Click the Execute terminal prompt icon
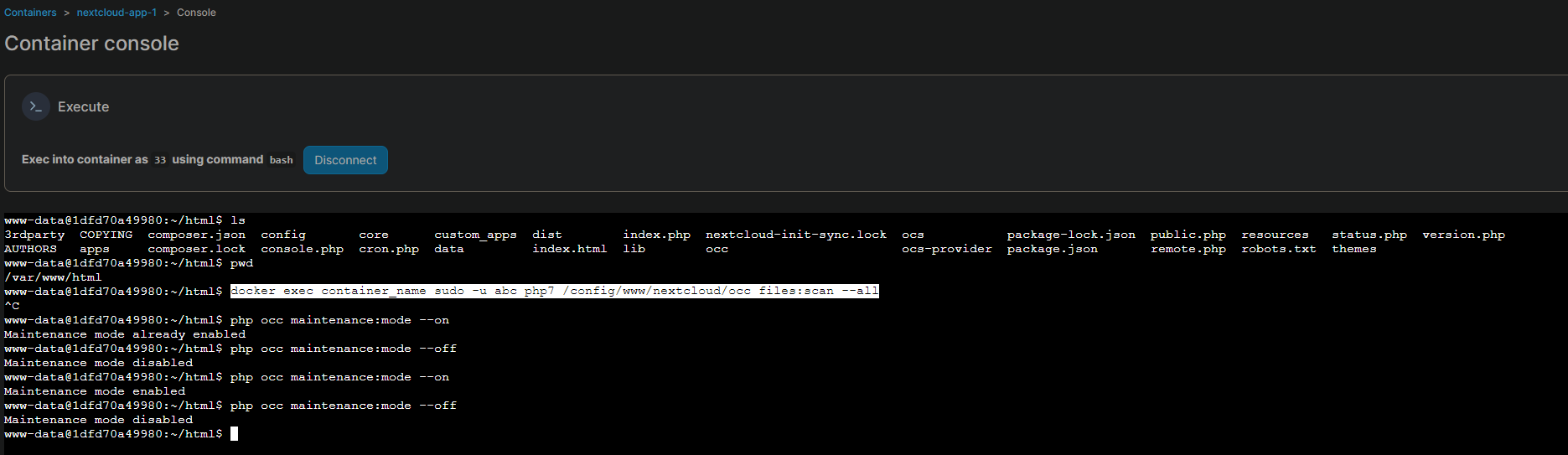Viewport: 1568px width, 455px height. [35, 106]
